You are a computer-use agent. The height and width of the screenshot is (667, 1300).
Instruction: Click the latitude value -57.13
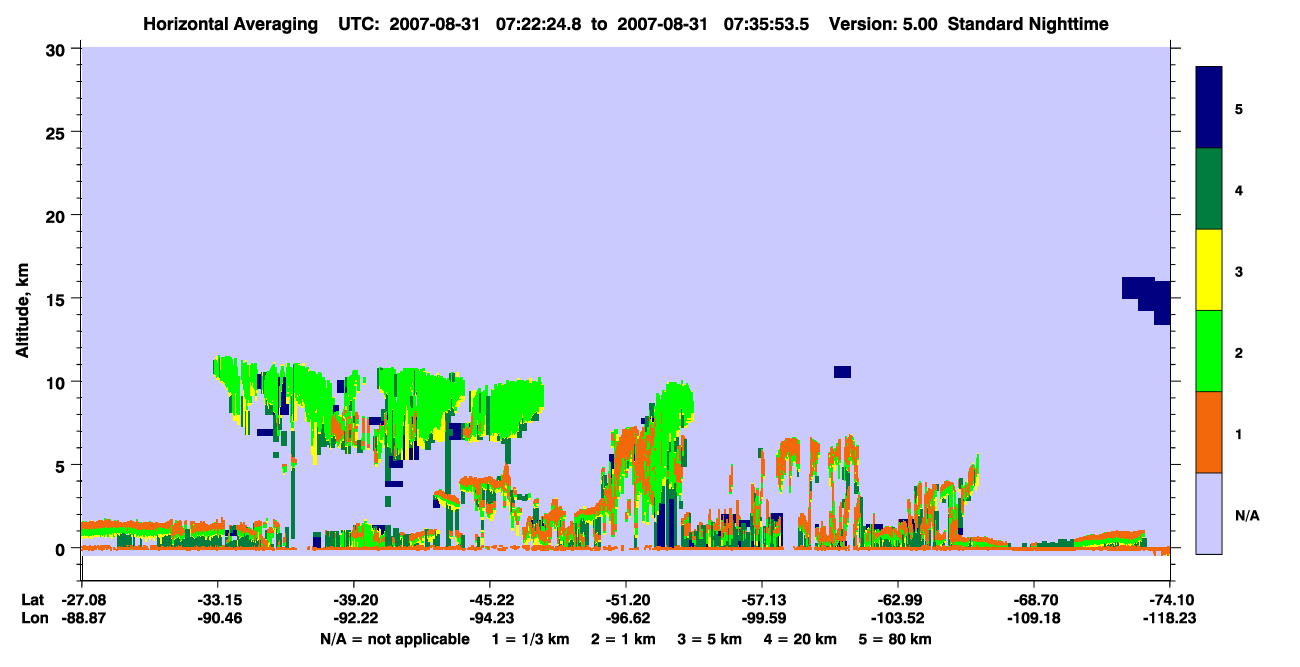[762, 600]
